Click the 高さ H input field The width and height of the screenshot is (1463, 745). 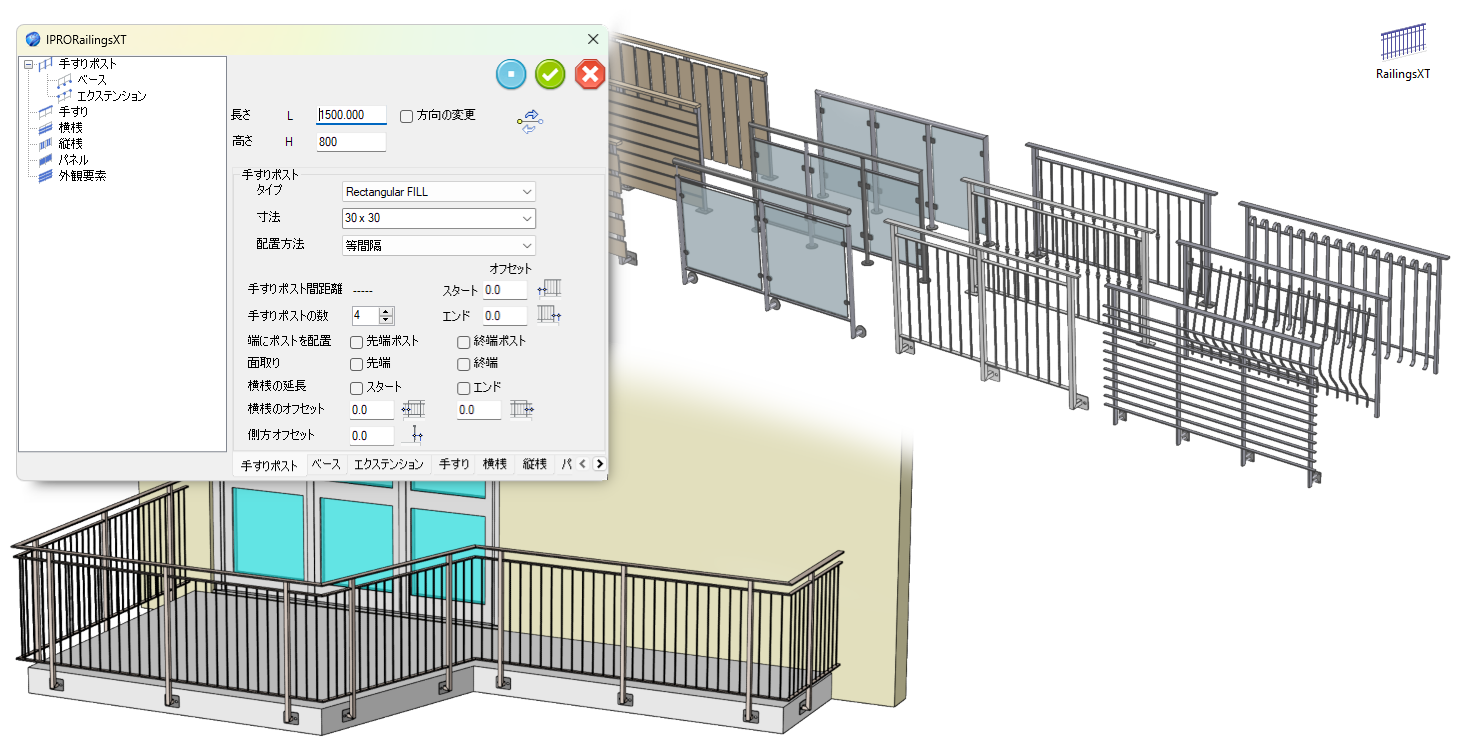(351, 142)
